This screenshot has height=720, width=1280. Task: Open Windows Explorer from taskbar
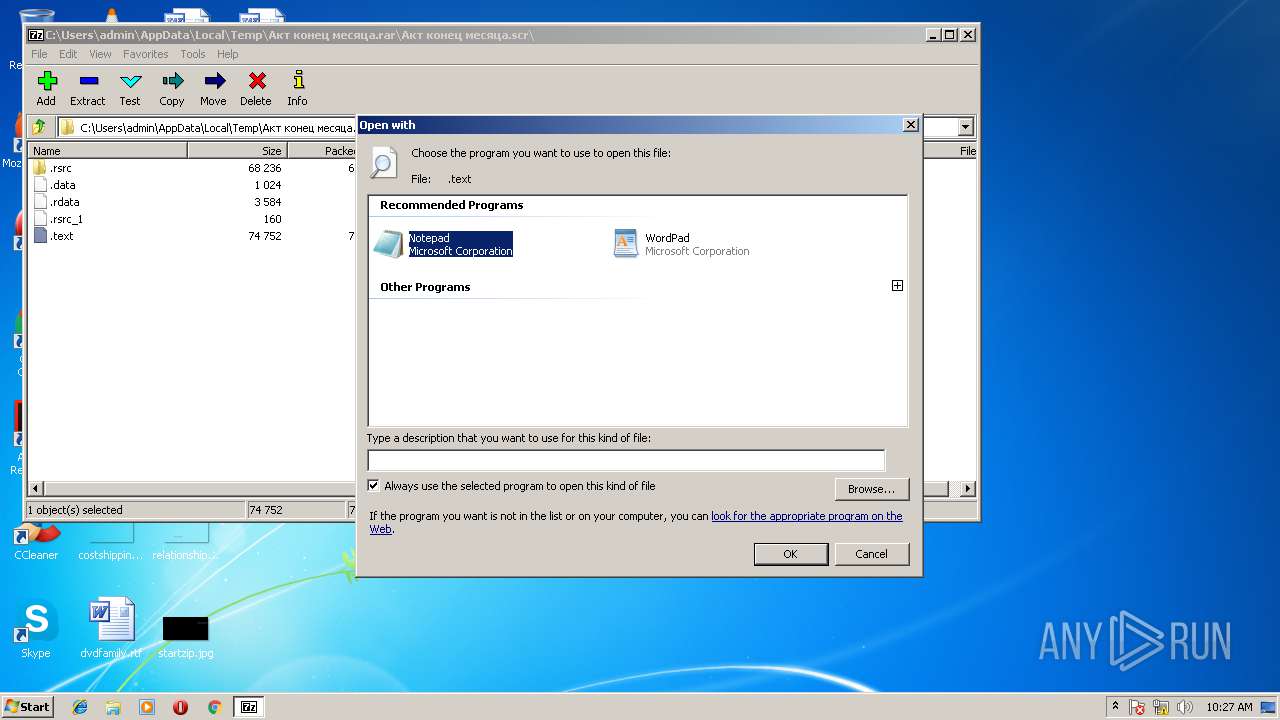coord(113,707)
